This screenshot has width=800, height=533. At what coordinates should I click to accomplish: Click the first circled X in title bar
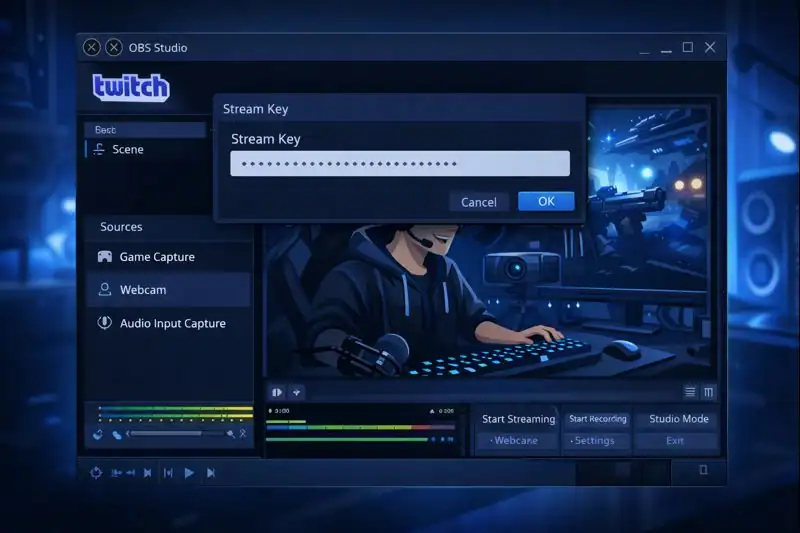coord(91,47)
